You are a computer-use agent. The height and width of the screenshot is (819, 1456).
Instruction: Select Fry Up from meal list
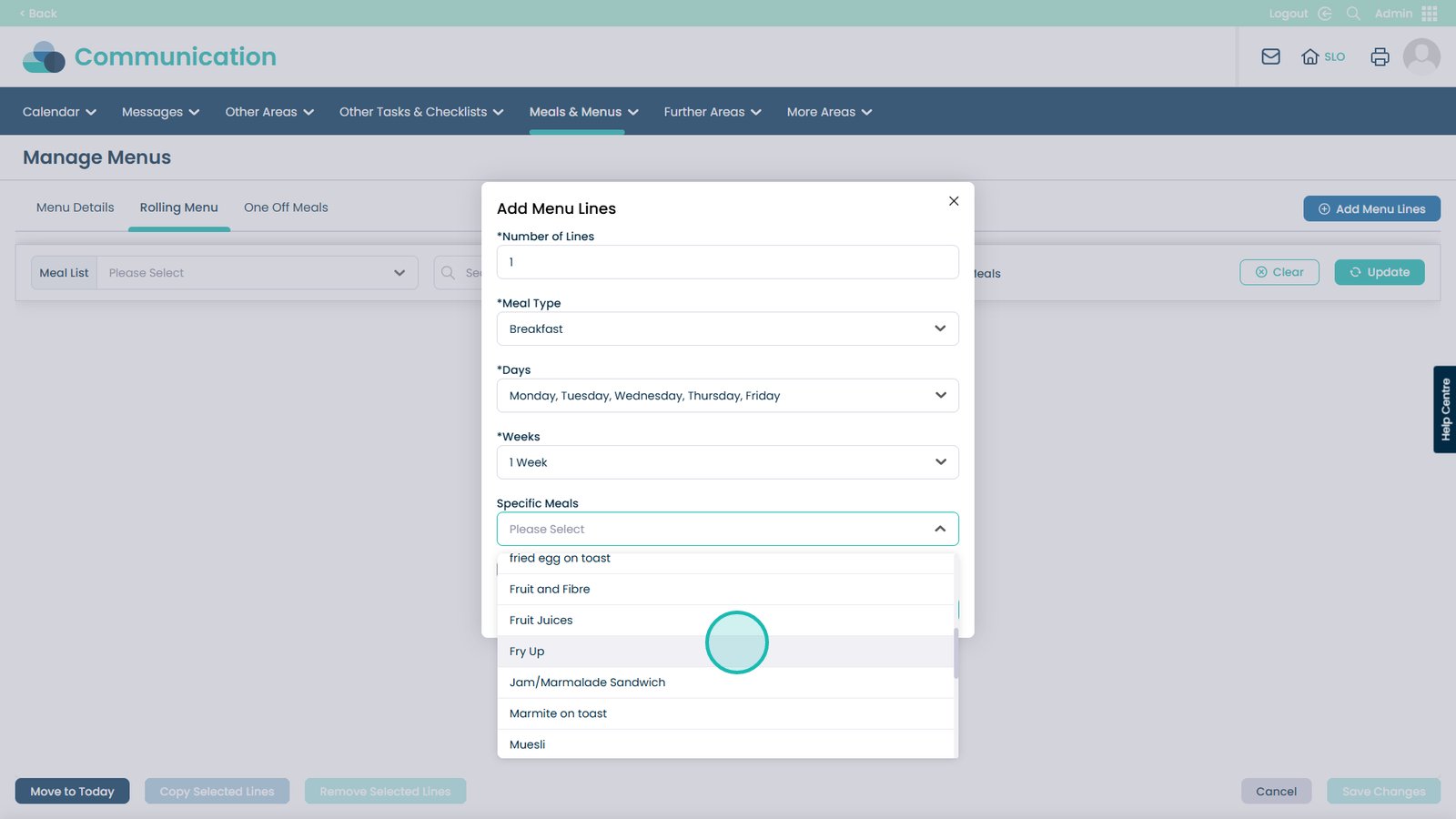click(x=528, y=652)
